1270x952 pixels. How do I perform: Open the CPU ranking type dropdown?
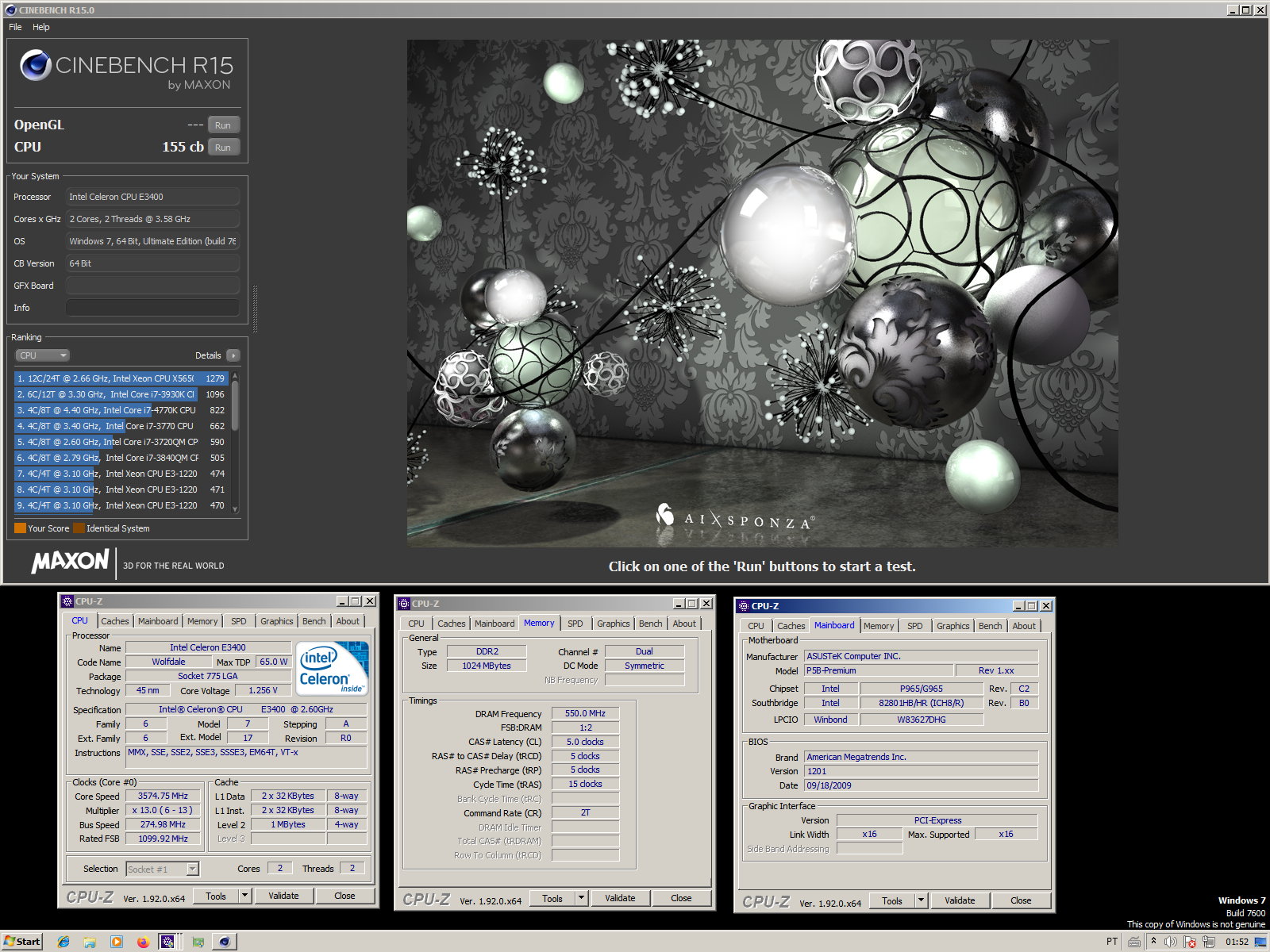43,355
